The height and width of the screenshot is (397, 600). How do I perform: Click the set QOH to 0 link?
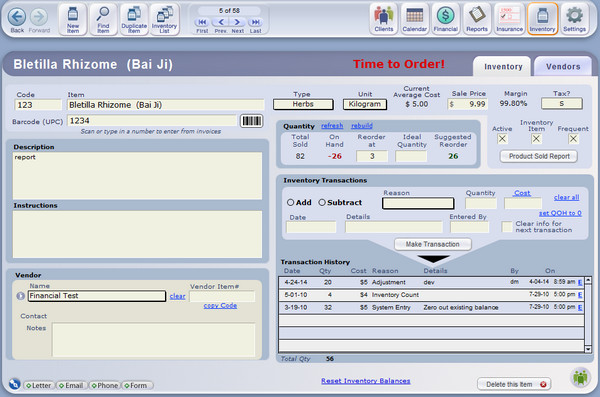[x=560, y=213]
